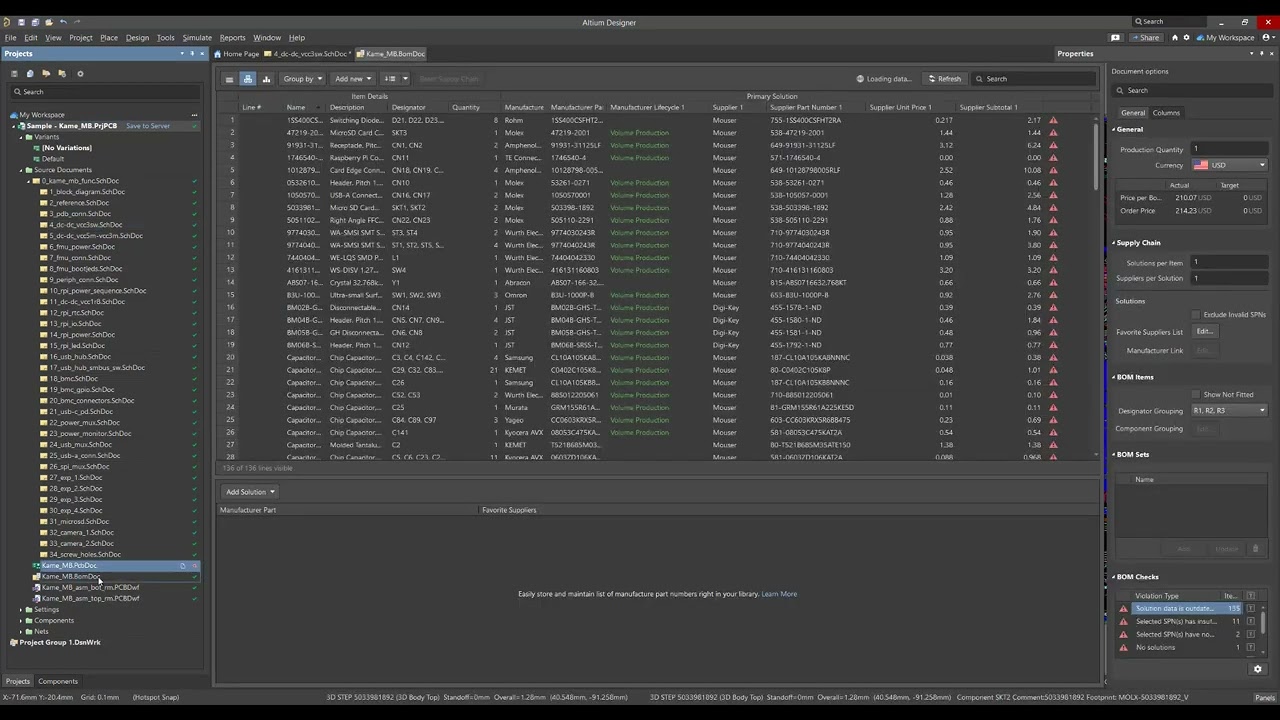Open the Group by dropdown
The height and width of the screenshot is (720, 1280).
(302, 79)
